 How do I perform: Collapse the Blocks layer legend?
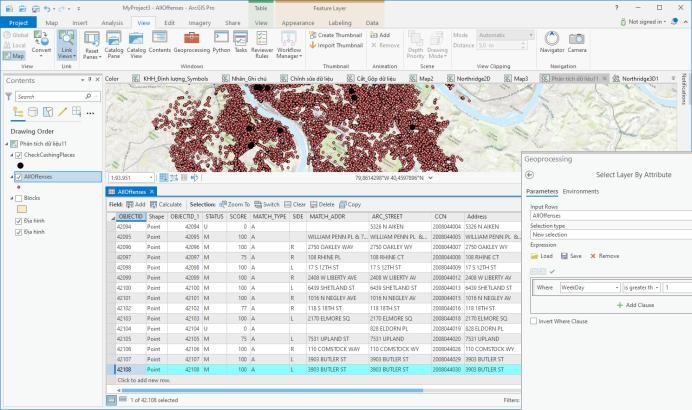coord(12,198)
